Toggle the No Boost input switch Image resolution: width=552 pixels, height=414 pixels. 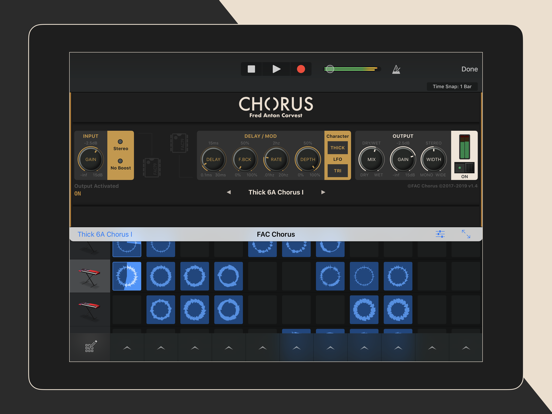pyautogui.click(x=120, y=164)
